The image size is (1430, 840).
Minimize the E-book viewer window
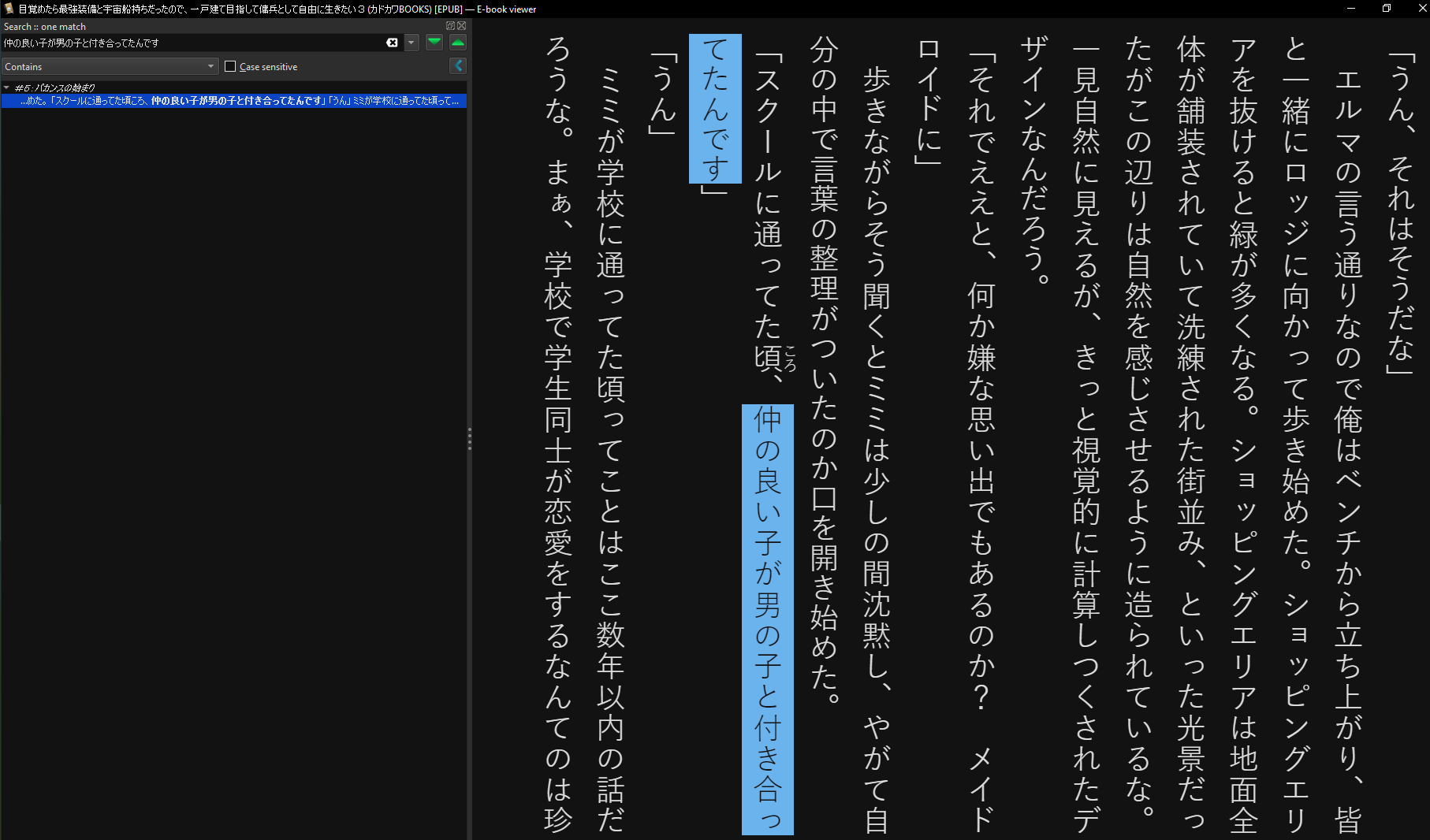point(1351,9)
